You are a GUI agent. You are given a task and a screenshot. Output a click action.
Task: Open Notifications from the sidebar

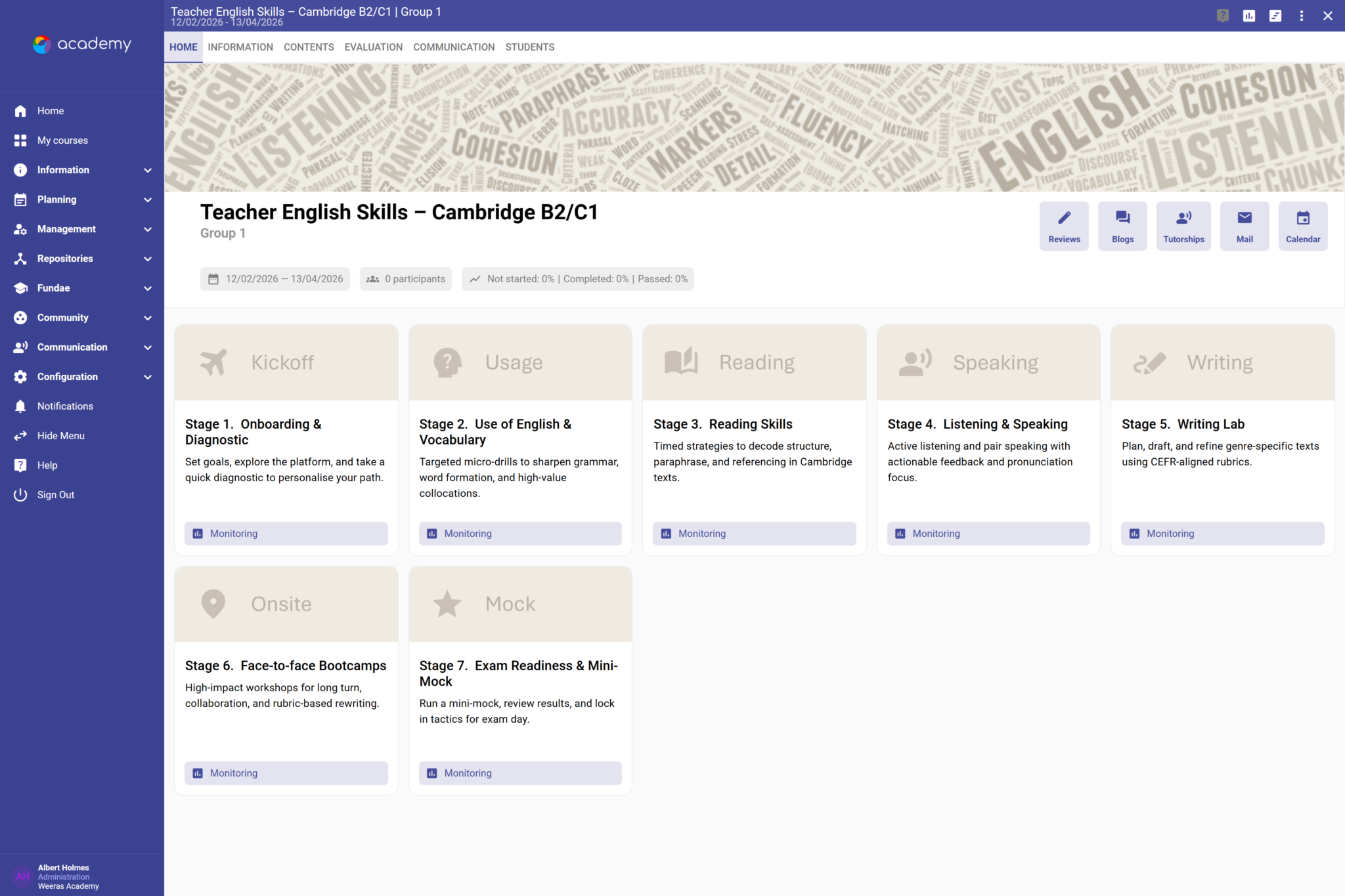click(65, 406)
